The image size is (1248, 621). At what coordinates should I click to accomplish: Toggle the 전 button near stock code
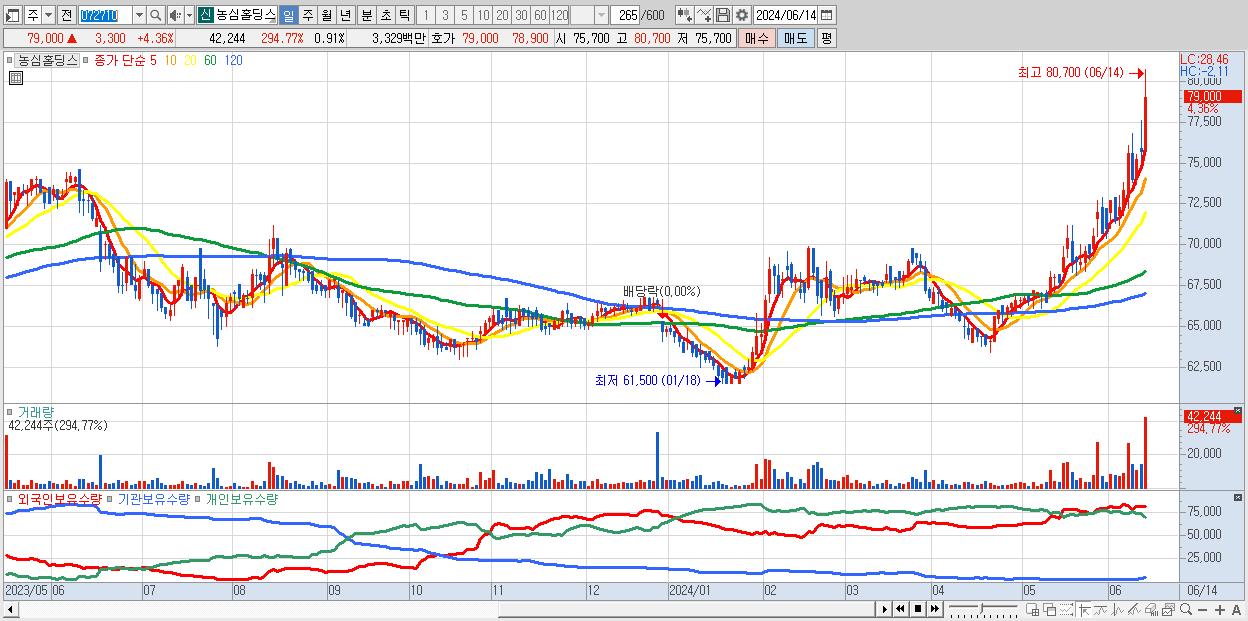click(66, 16)
